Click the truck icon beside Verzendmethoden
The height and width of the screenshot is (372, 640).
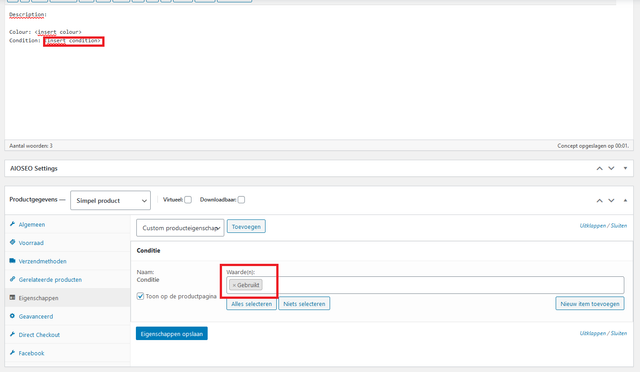(12, 261)
